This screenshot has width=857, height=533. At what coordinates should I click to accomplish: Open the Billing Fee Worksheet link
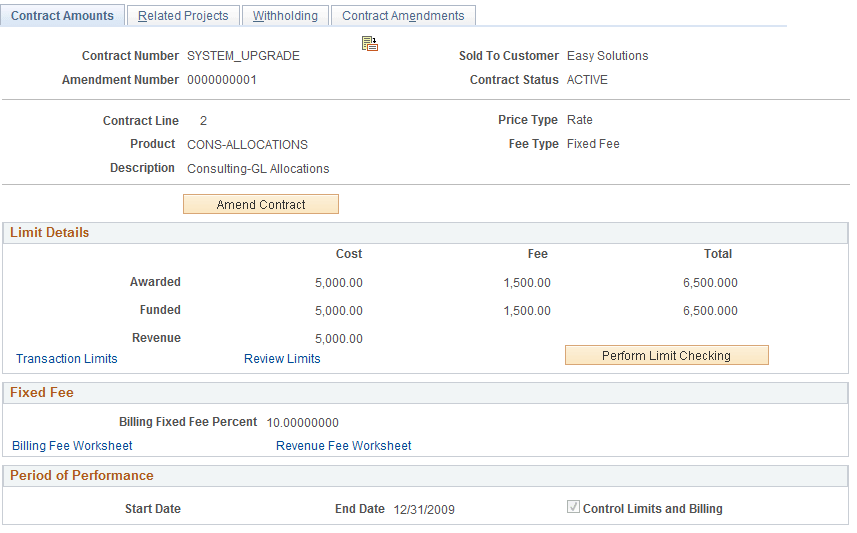coord(72,446)
